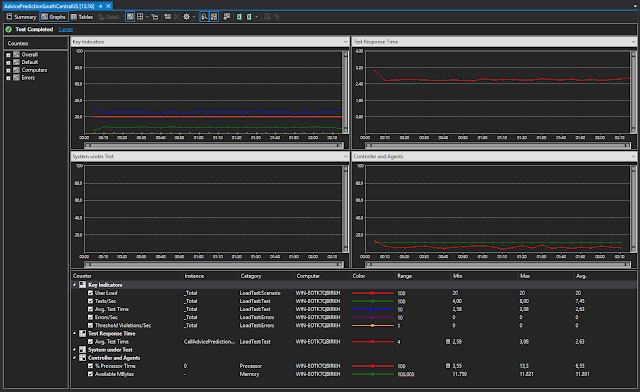This screenshot has width=640, height=392.
Task: Click System under Test horizontal zoom bar
Action: coord(213,265)
